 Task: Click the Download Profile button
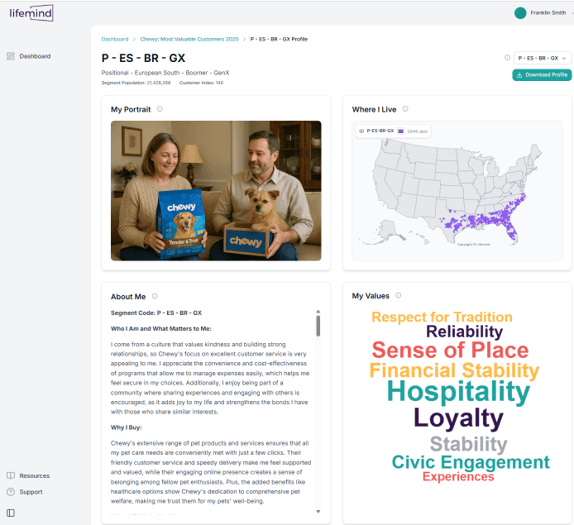[542, 75]
